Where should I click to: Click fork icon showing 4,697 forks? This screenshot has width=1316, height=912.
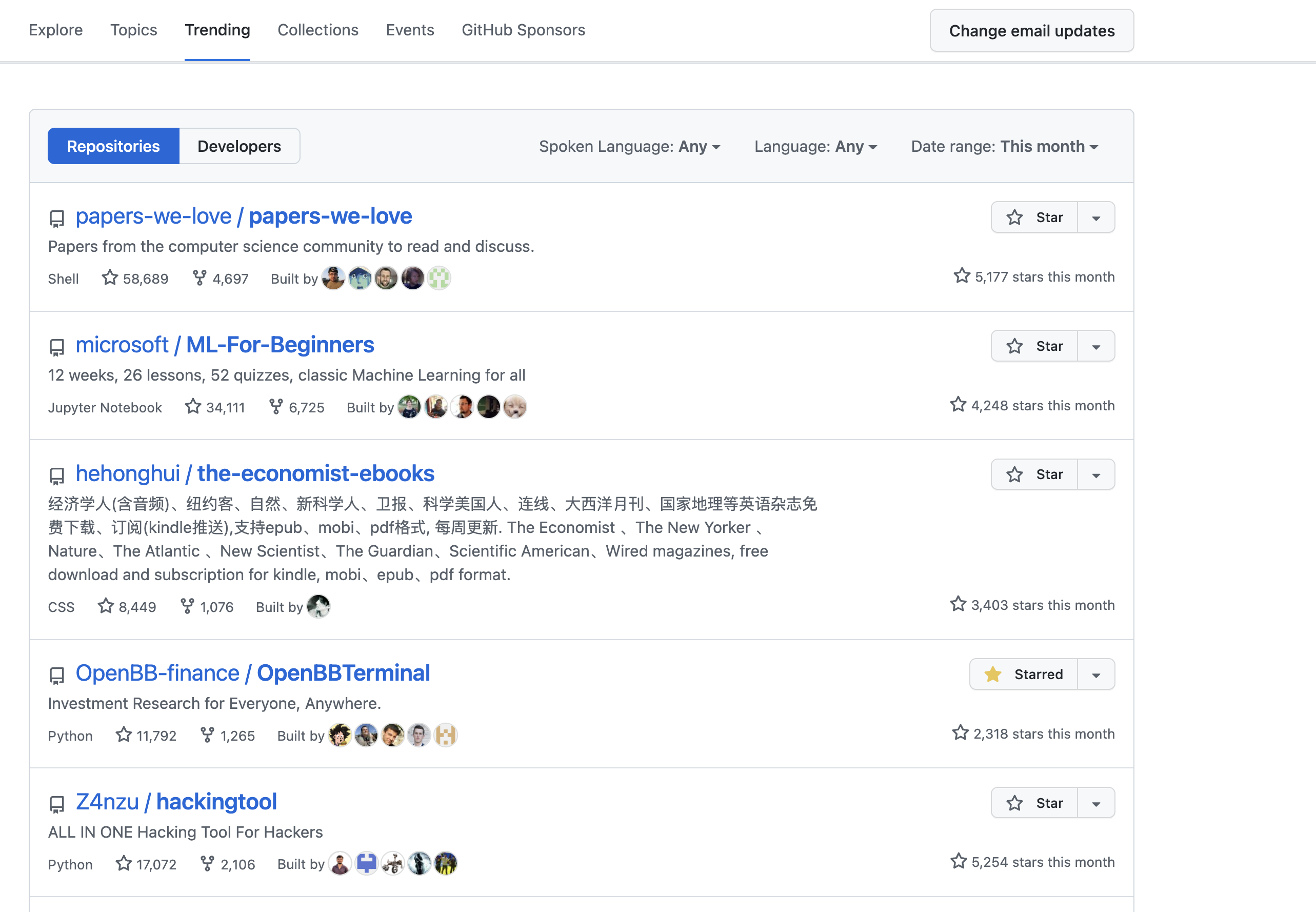click(200, 279)
